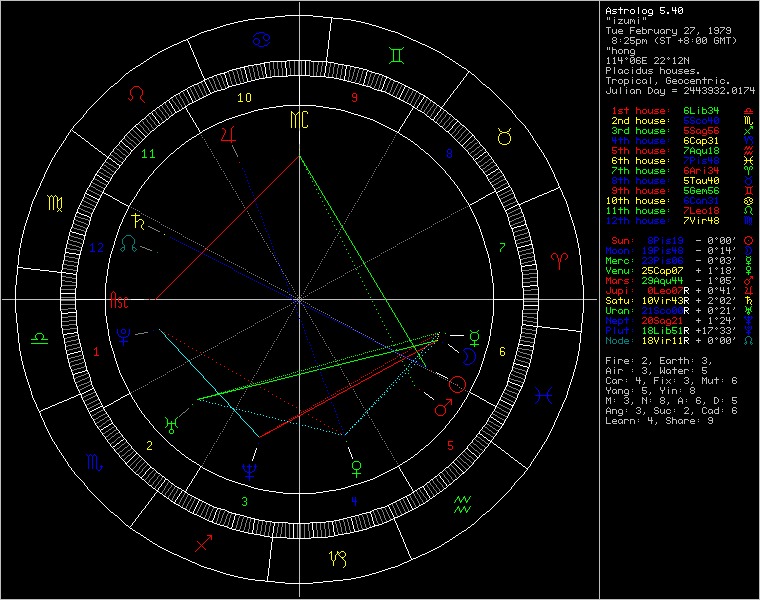The width and height of the screenshot is (760, 600).
Task: Select the '4th house: 6Cap31' row
Action: pyautogui.click(x=682, y=141)
